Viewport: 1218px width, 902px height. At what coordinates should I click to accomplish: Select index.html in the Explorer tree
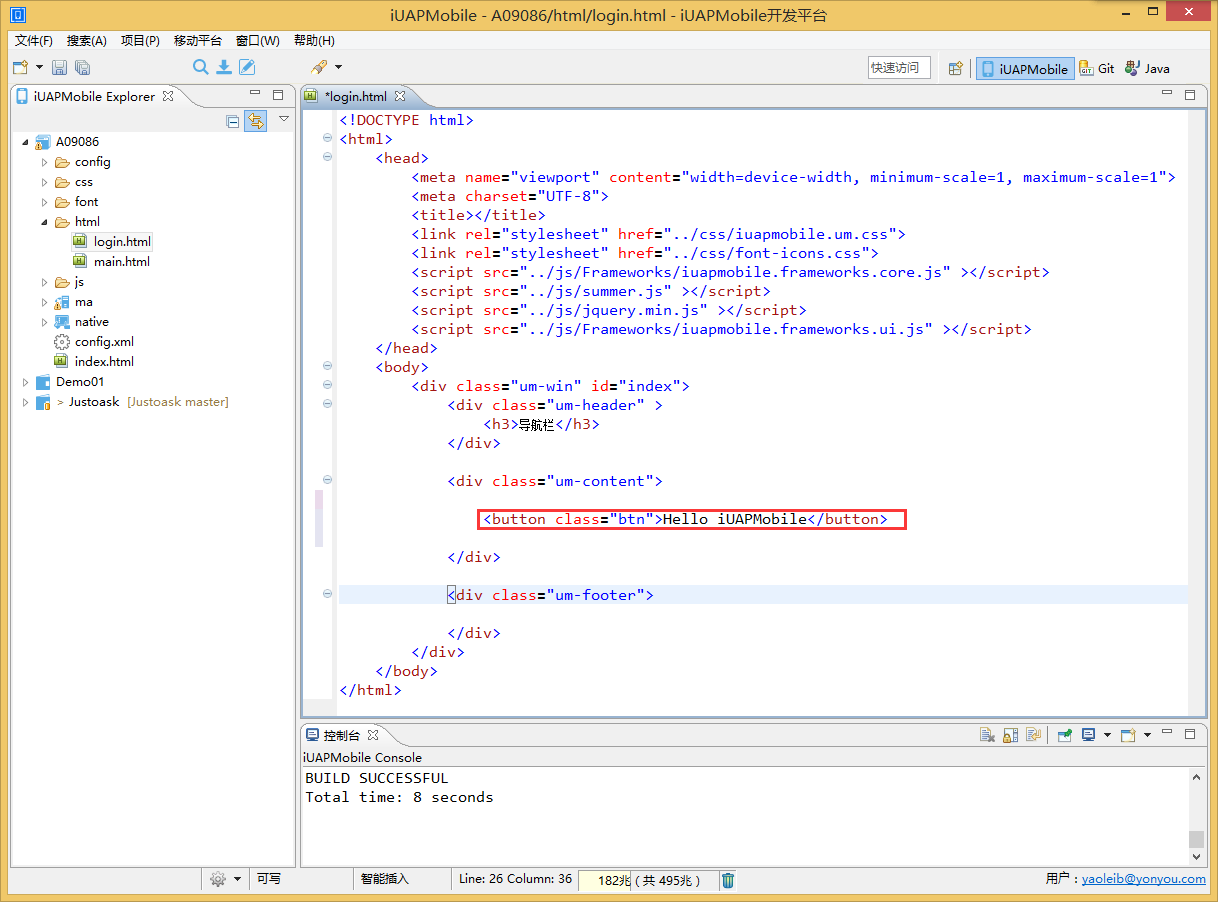104,362
